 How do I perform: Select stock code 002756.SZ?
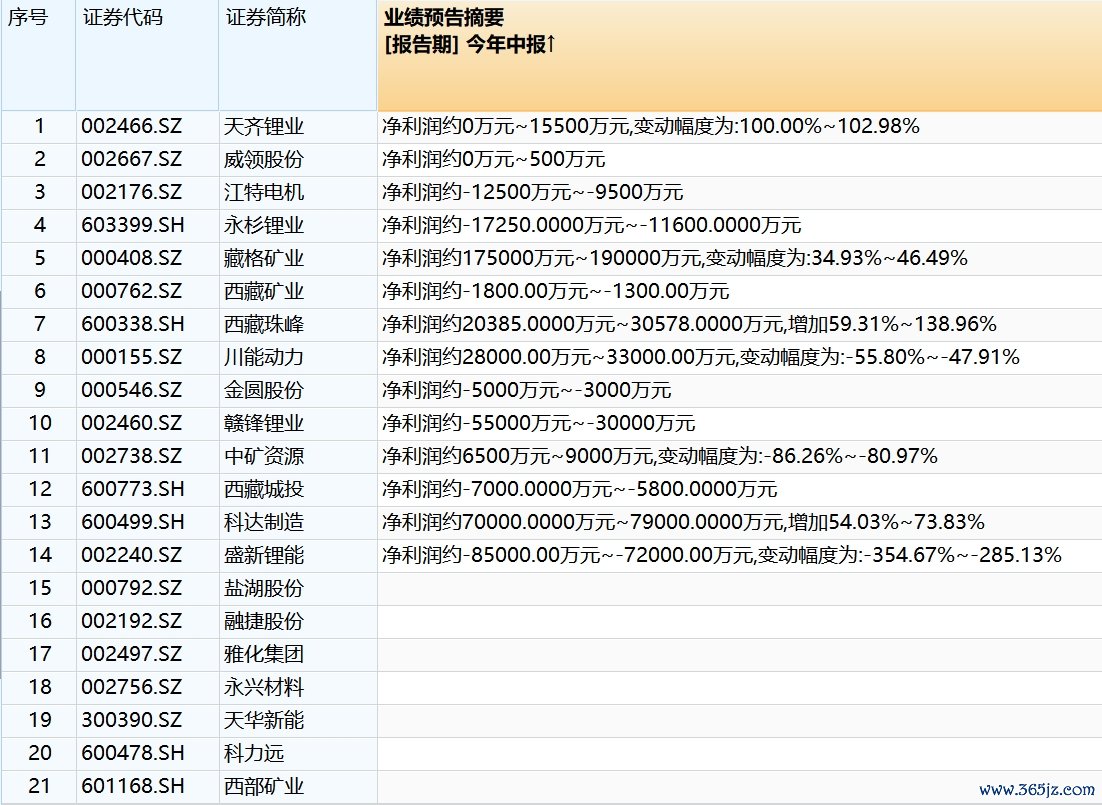(131, 687)
